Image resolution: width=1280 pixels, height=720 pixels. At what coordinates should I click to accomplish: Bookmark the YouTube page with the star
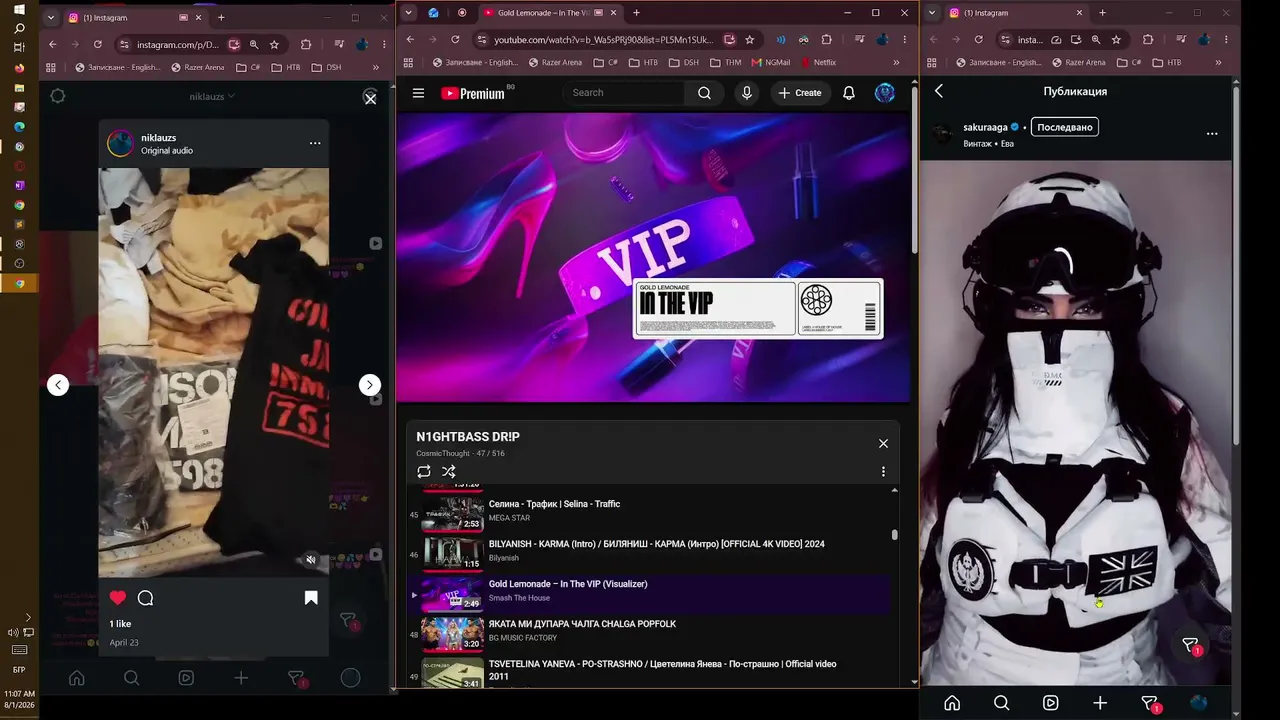tap(749, 40)
